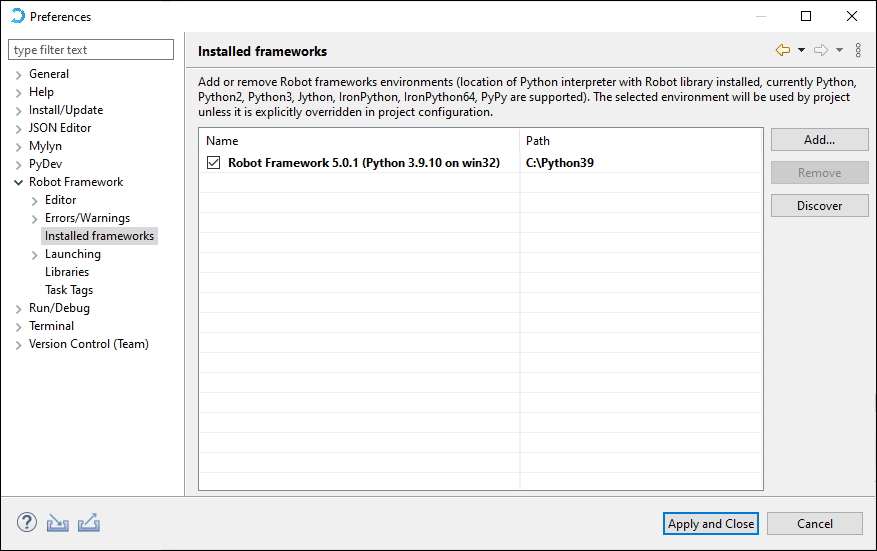Expand the PyDev tree node
The height and width of the screenshot is (551, 877).
(x=19, y=165)
